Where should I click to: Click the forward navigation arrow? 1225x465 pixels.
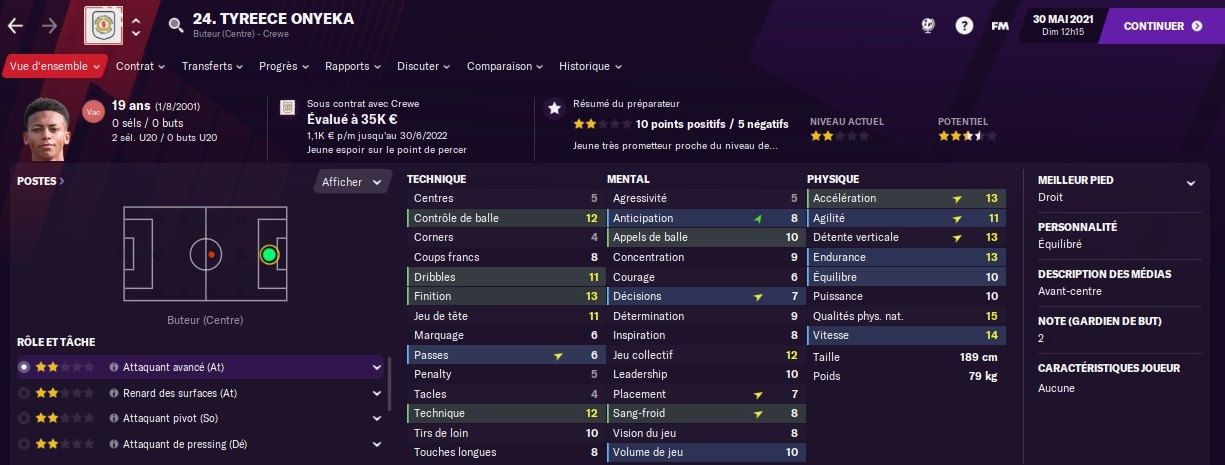coord(50,26)
